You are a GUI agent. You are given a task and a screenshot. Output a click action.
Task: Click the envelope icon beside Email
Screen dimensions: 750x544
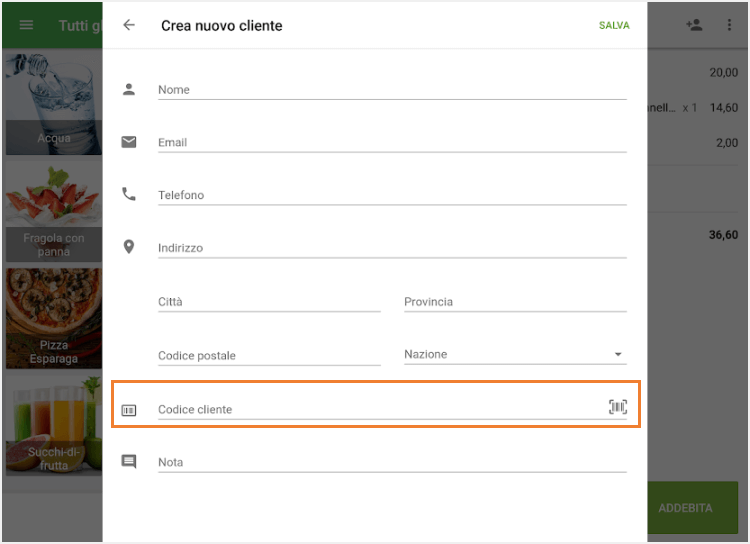tap(129, 142)
